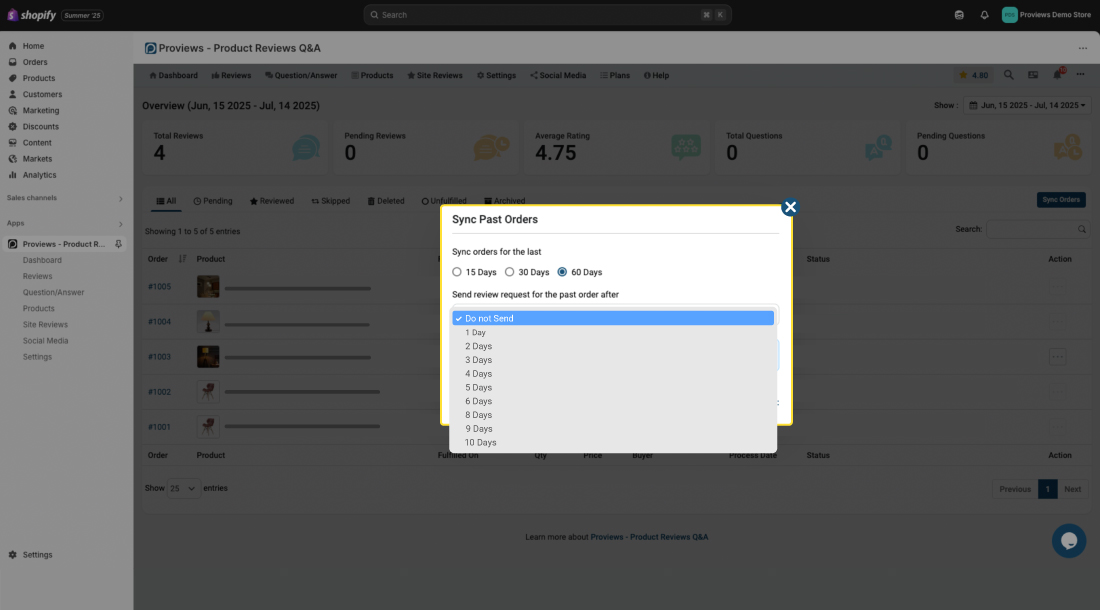Open Sidekick icon in Shopify top bar
Viewport: 1100px width, 610px height.
(959, 15)
